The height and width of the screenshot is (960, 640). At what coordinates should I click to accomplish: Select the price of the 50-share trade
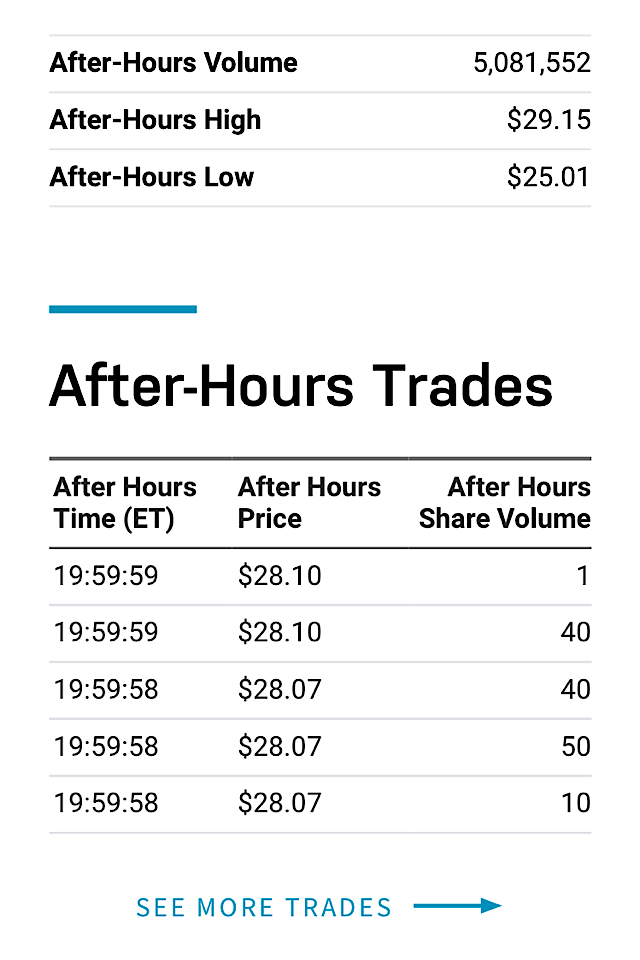click(x=280, y=746)
